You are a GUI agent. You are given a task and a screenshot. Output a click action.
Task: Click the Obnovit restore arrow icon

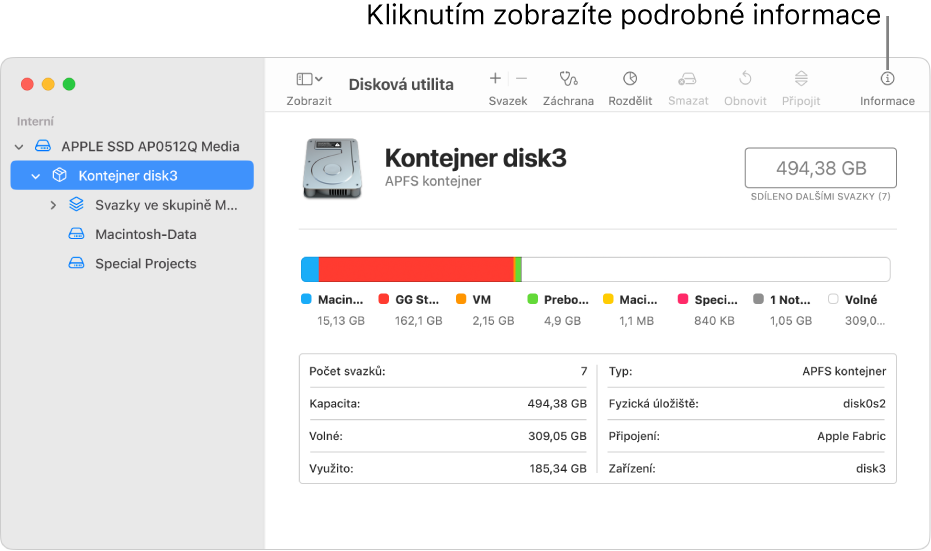point(745,78)
